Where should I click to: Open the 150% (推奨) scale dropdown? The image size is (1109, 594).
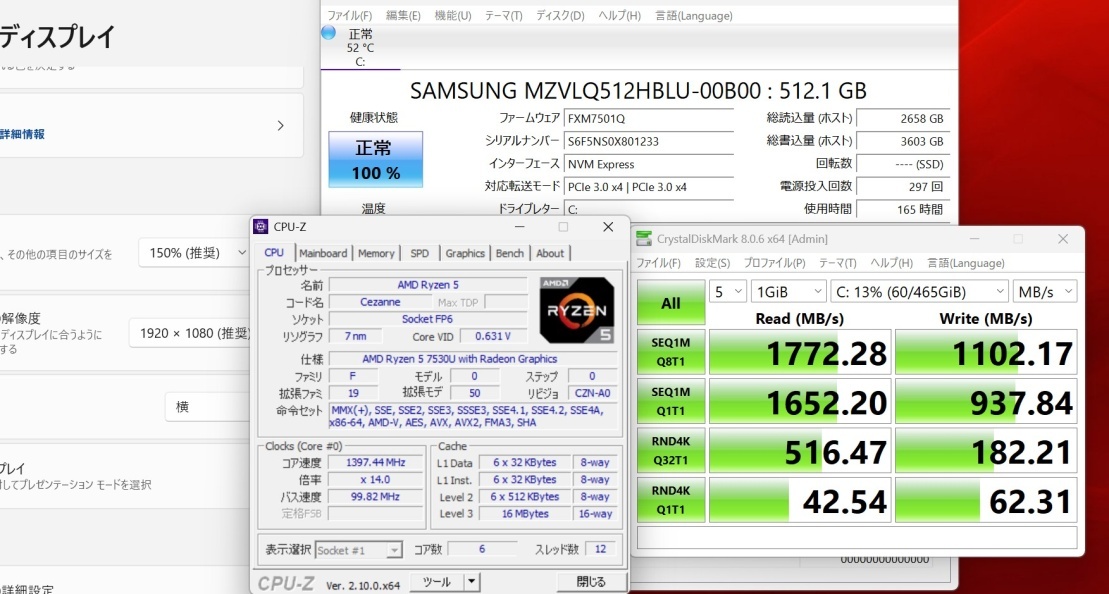tap(194, 252)
